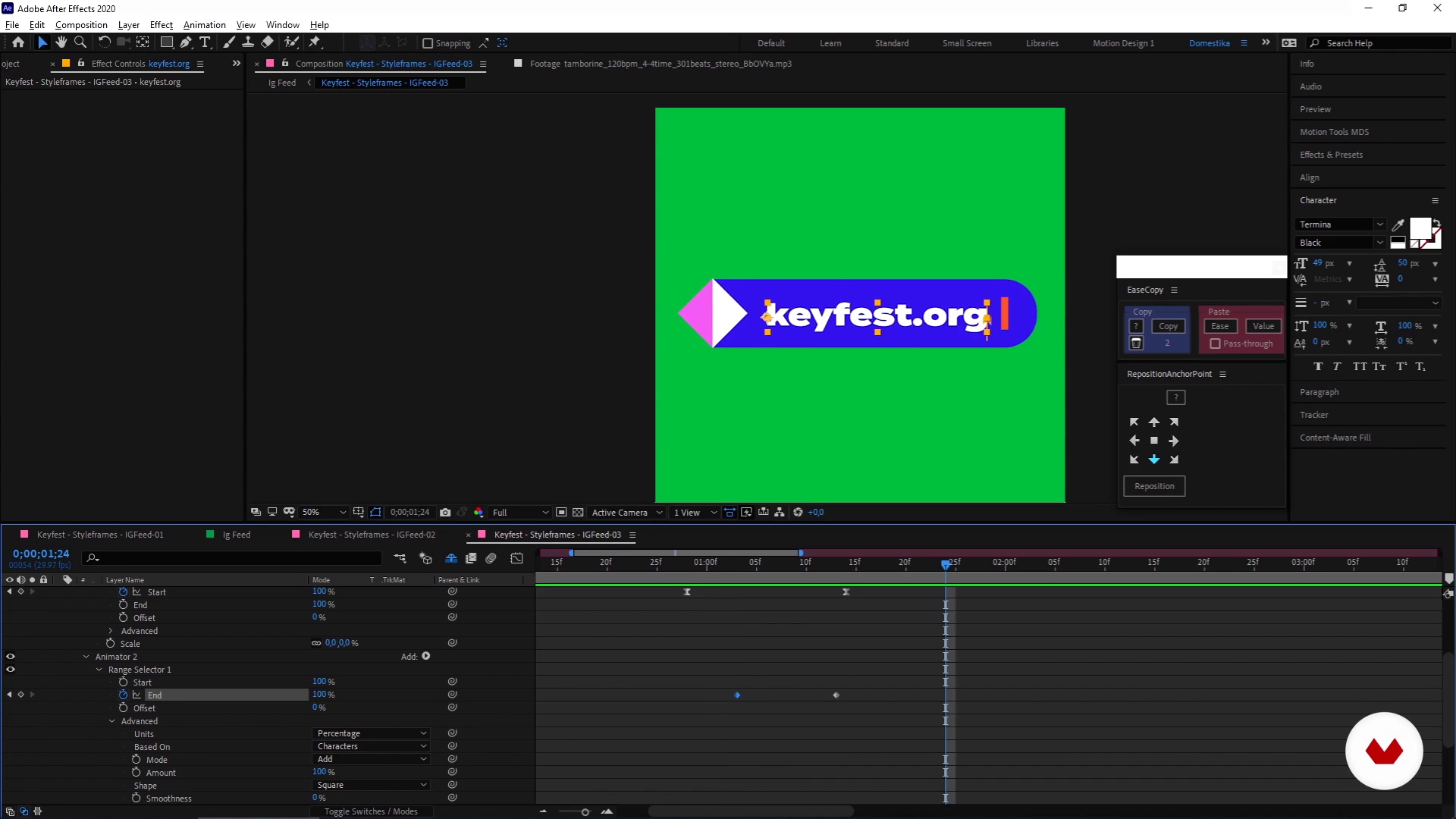Select the Clone Stamp tool
1456x819 pixels.
[248, 42]
